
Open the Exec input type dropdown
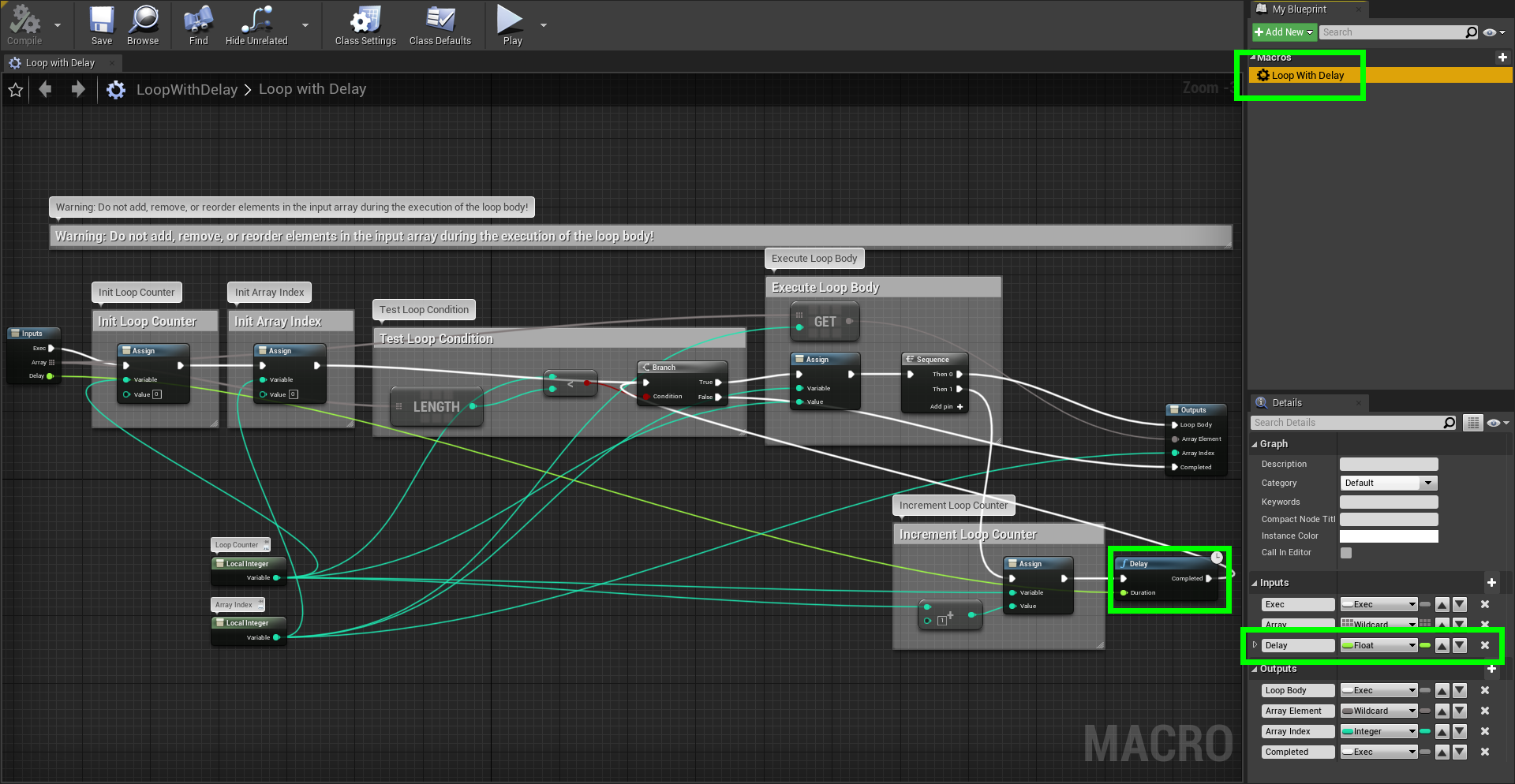coord(1378,605)
